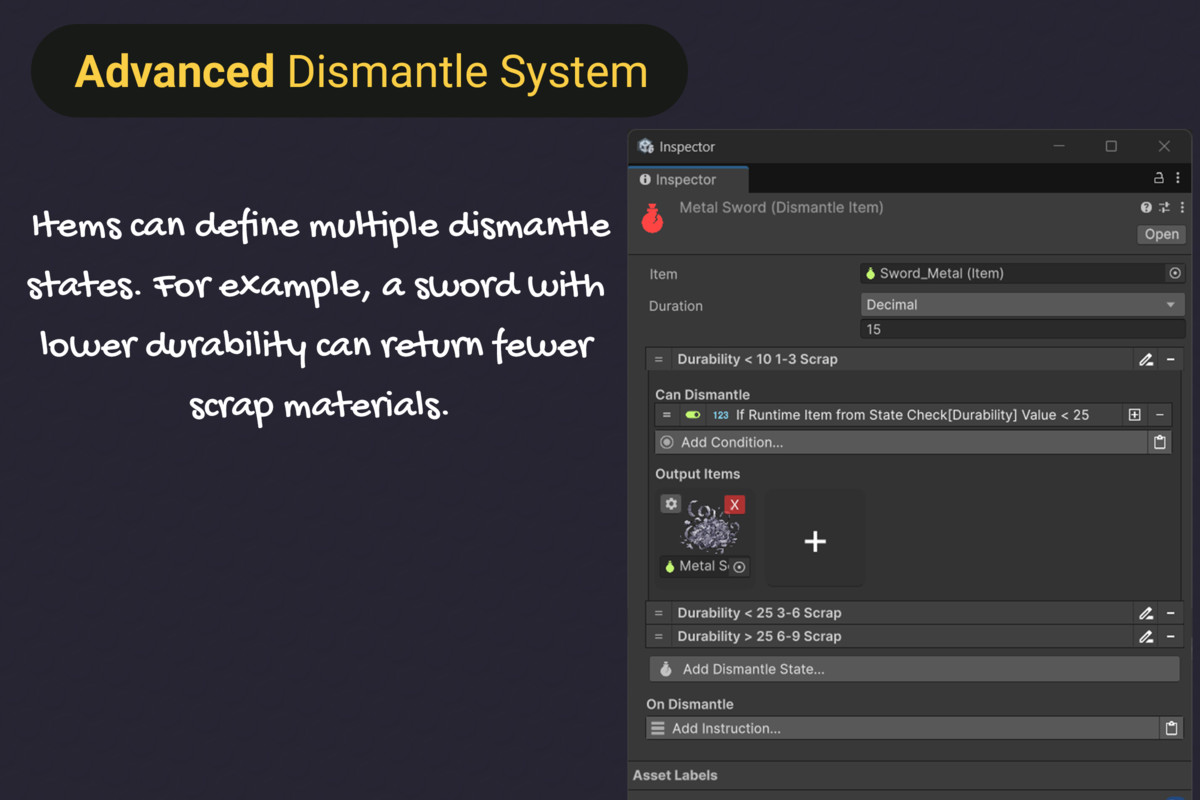The height and width of the screenshot is (800, 1200).
Task: Click the Inspector lock icon
Action: click(1159, 179)
